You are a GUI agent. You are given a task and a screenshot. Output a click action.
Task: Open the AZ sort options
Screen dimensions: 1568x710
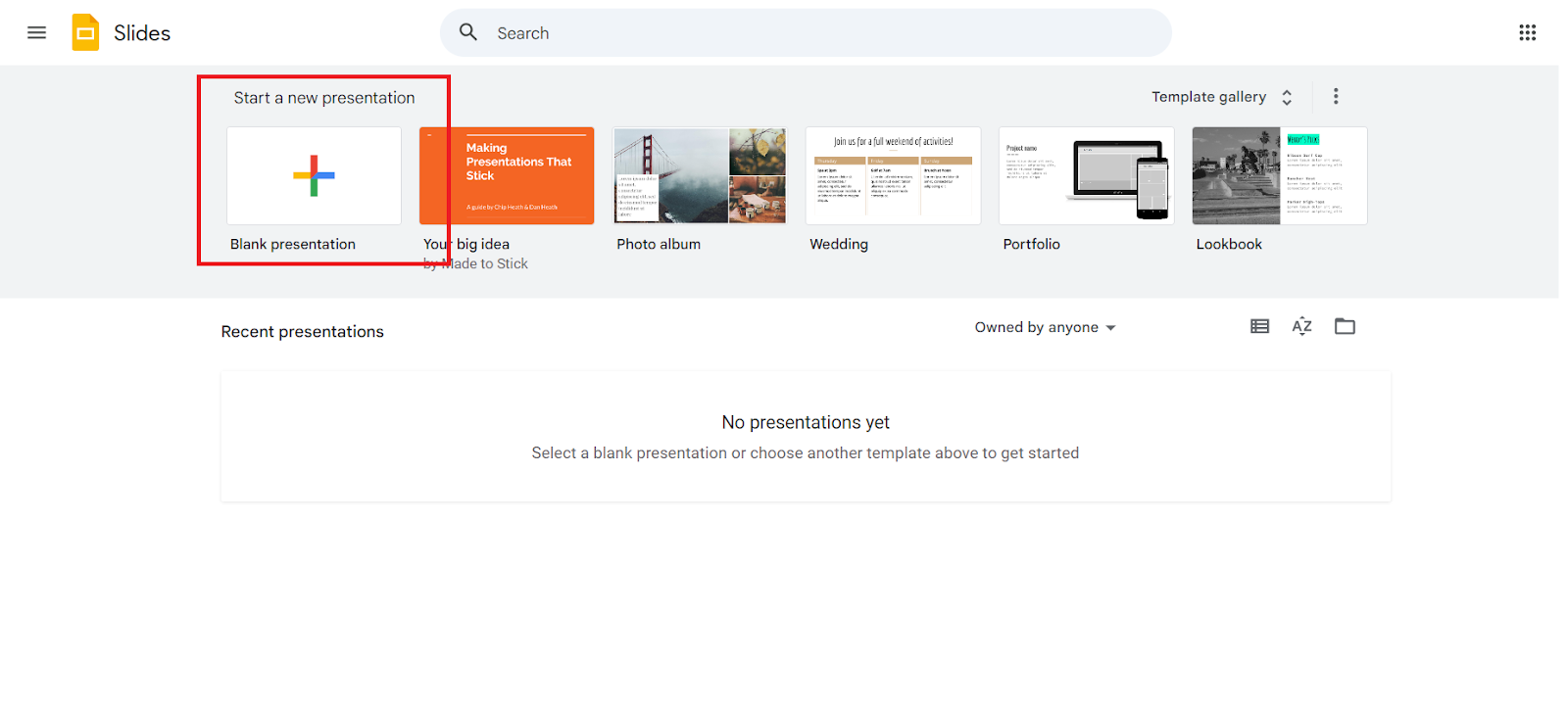click(1301, 326)
